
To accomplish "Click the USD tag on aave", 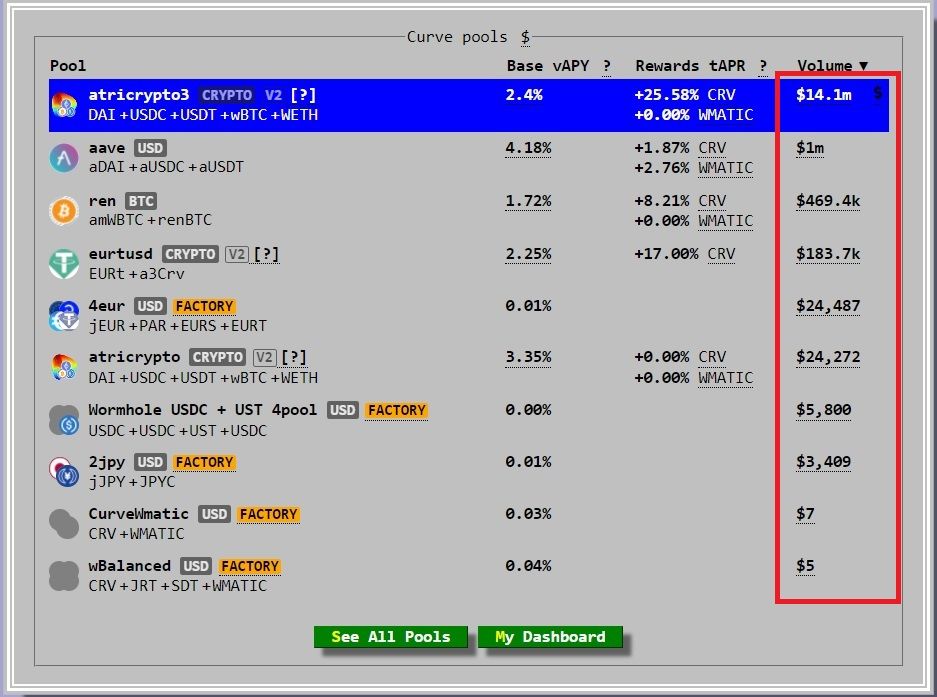I will 150,148.
